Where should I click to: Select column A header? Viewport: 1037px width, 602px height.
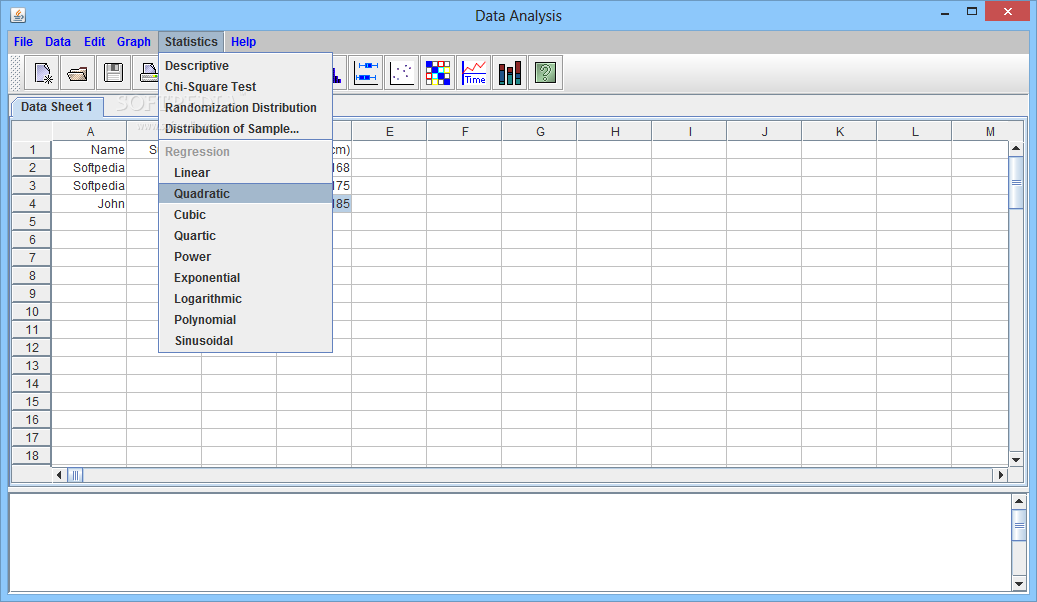coord(89,132)
